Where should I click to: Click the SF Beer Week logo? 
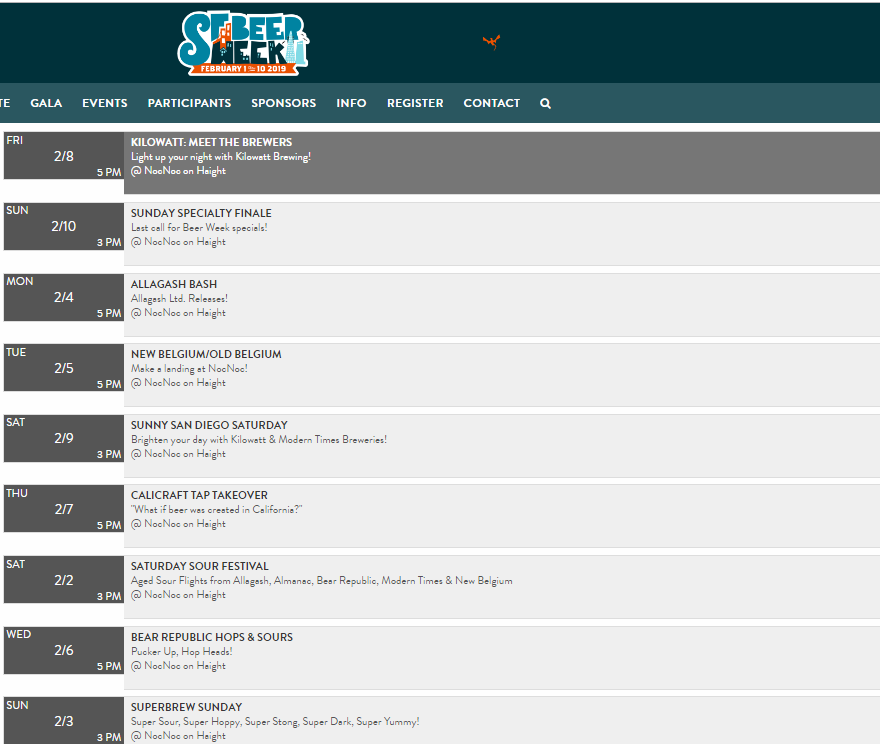tap(243, 42)
